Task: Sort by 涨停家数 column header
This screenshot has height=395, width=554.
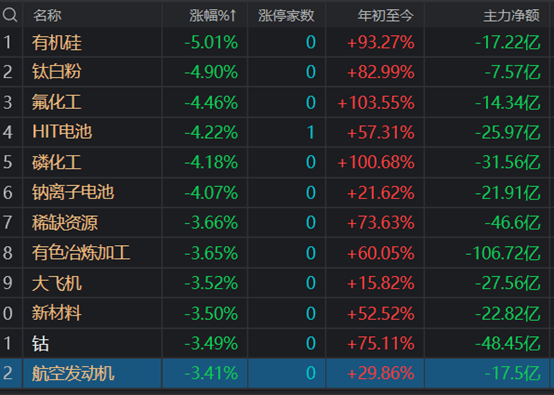Action: pyautogui.click(x=286, y=16)
